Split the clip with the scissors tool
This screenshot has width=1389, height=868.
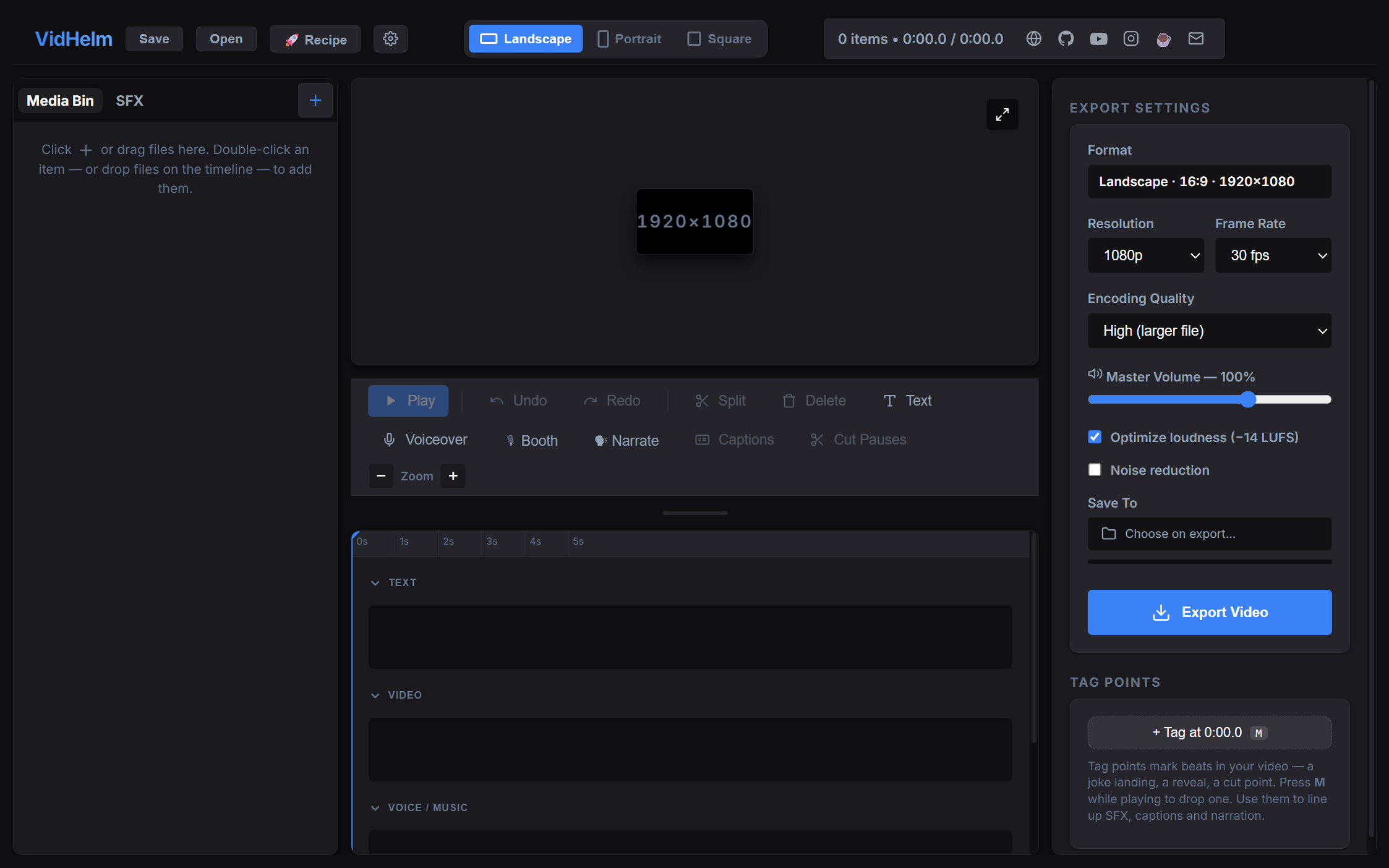(x=720, y=401)
